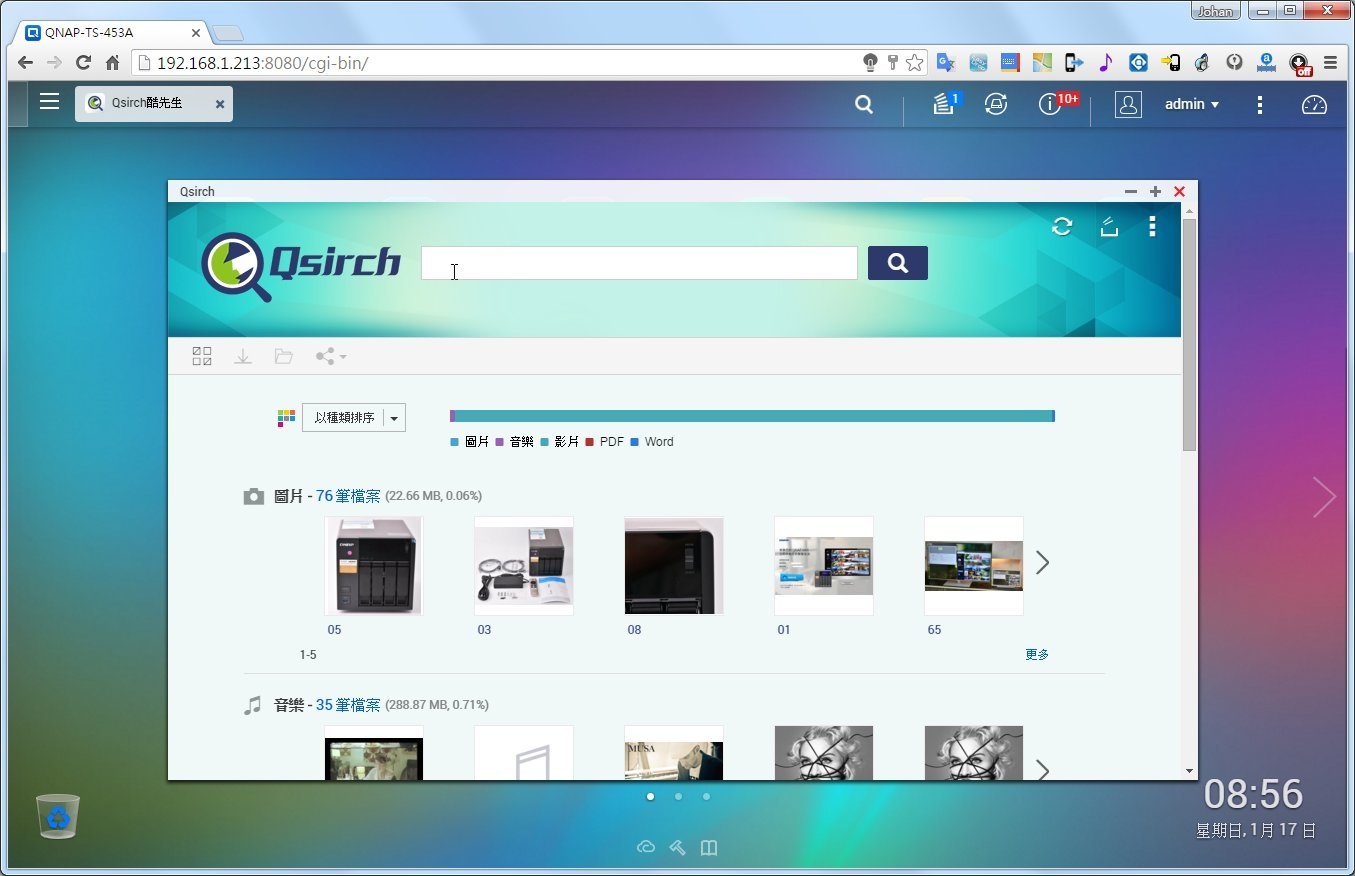The width and height of the screenshot is (1355, 876).
Task: Open the QTS main menu hamburger icon
Action: pyautogui.click(x=49, y=102)
